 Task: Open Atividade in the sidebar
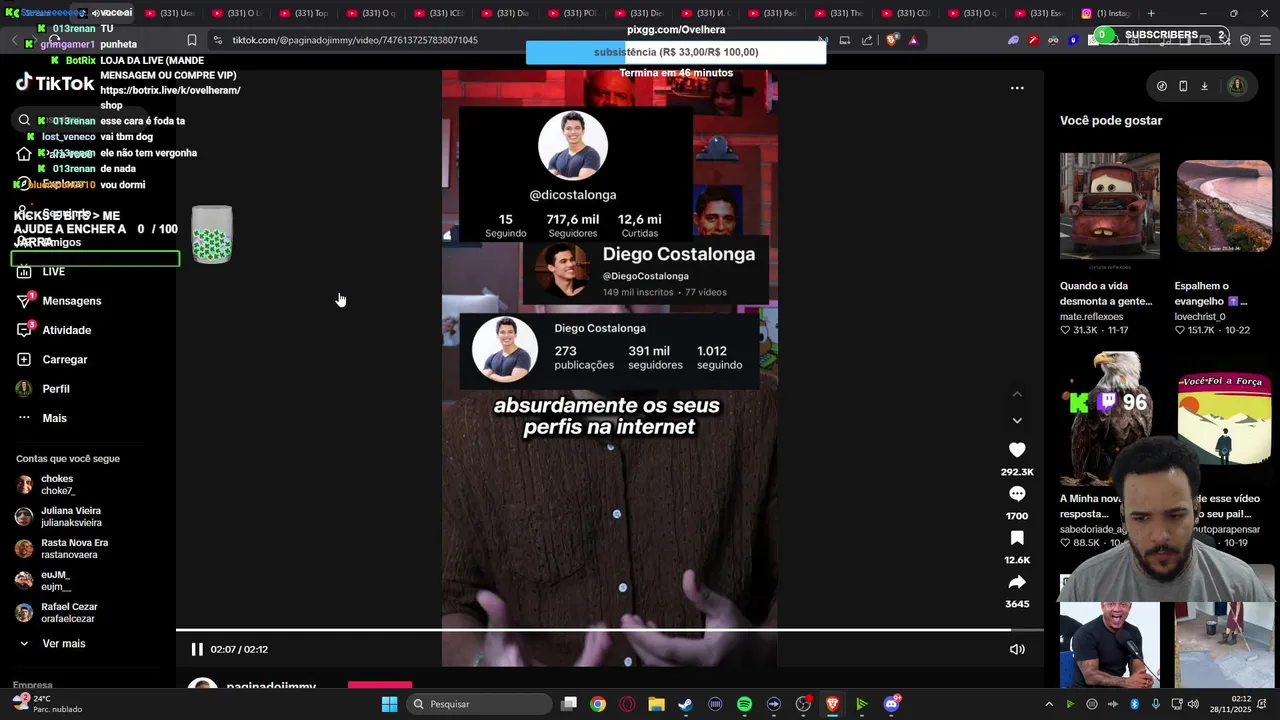[x=66, y=330]
